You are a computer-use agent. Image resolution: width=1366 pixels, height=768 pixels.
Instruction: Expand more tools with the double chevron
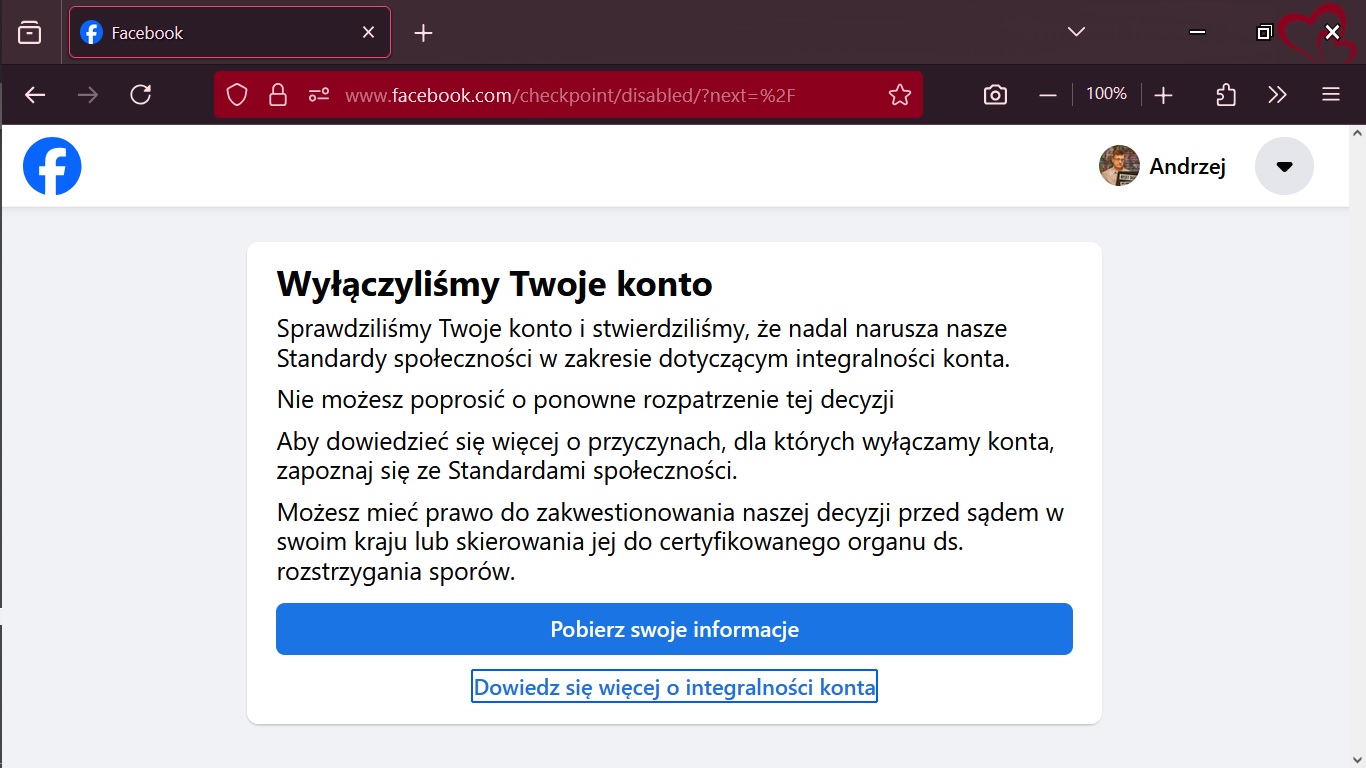(x=1277, y=95)
